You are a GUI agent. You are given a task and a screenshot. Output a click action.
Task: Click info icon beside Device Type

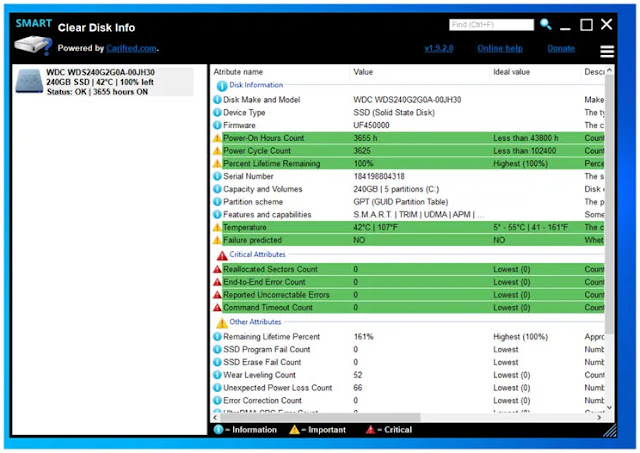point(218,112)
